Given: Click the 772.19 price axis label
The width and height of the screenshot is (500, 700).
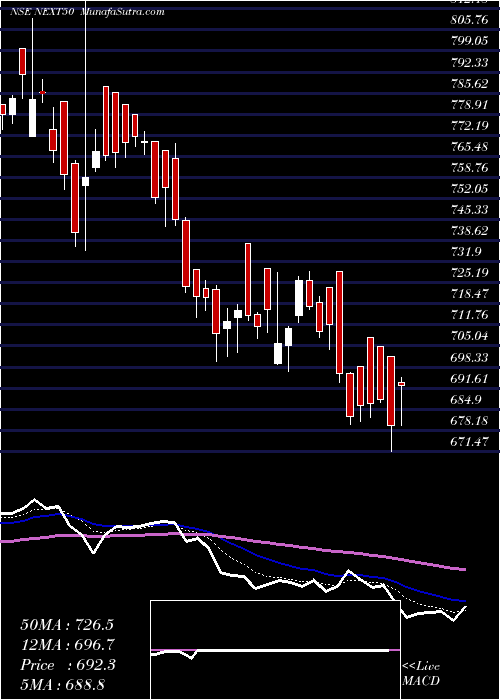Looking at the screenshot, I should coord(468,126).
